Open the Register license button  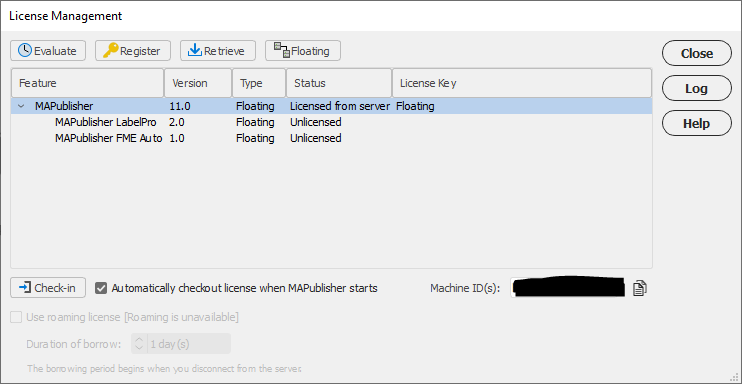pyautogui.click(x=132, y=51)
